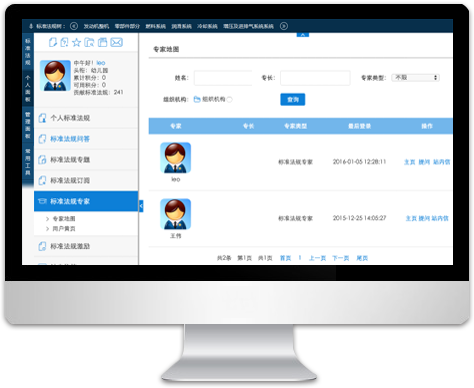Screen dimensions: 474x388
Task: Click 提问 link in 王伟's row
Action: 424,218
